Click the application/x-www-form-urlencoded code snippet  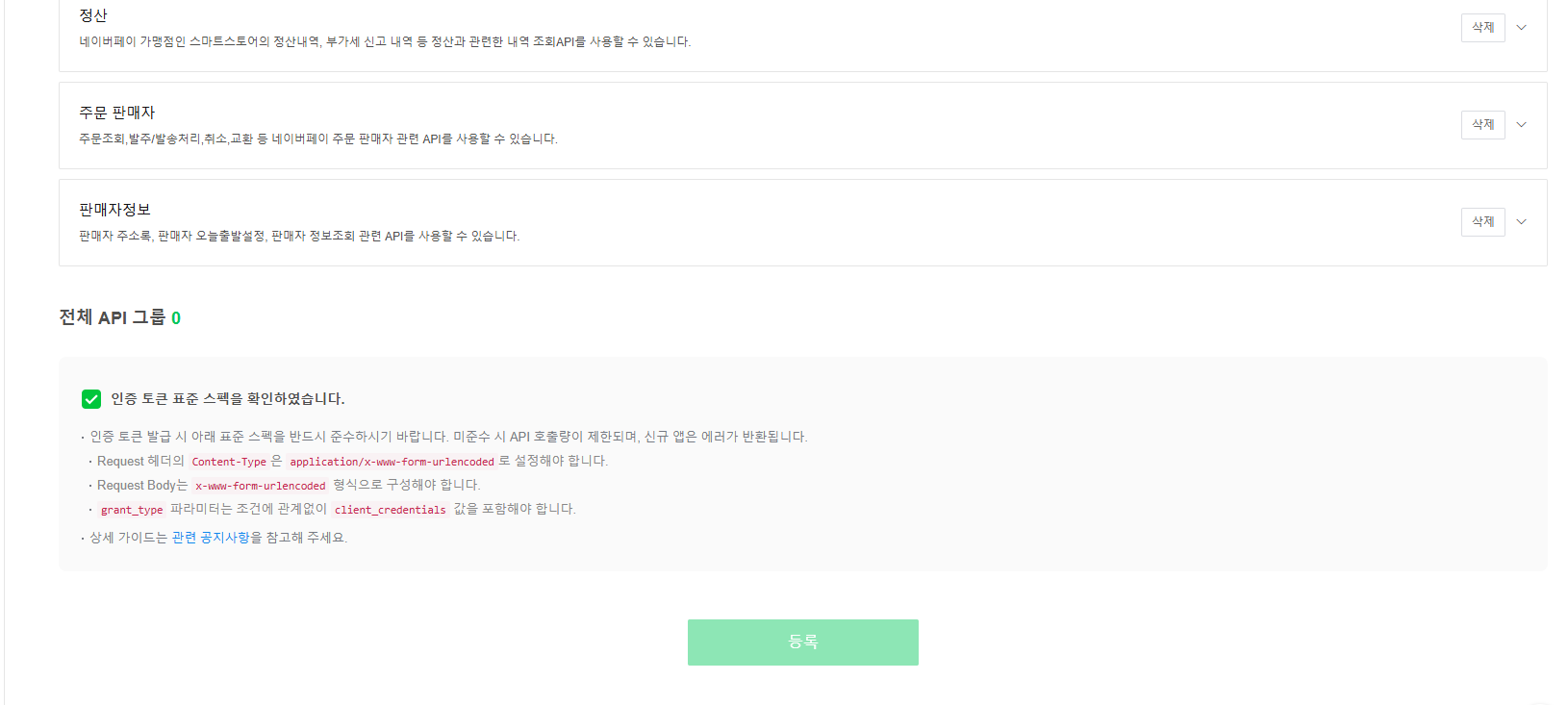point(392,462)
